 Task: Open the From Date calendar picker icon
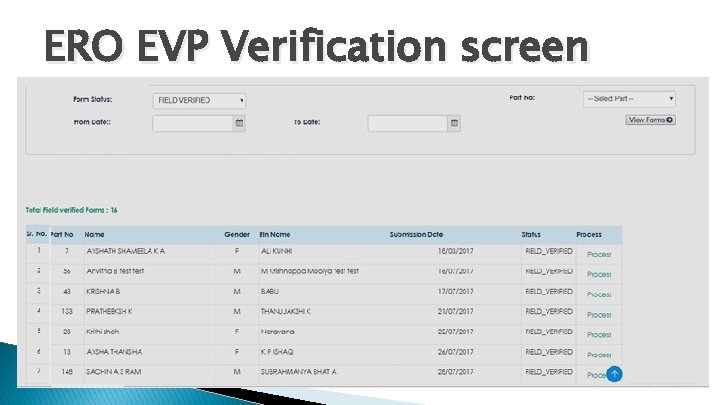[x=239, y=123]
